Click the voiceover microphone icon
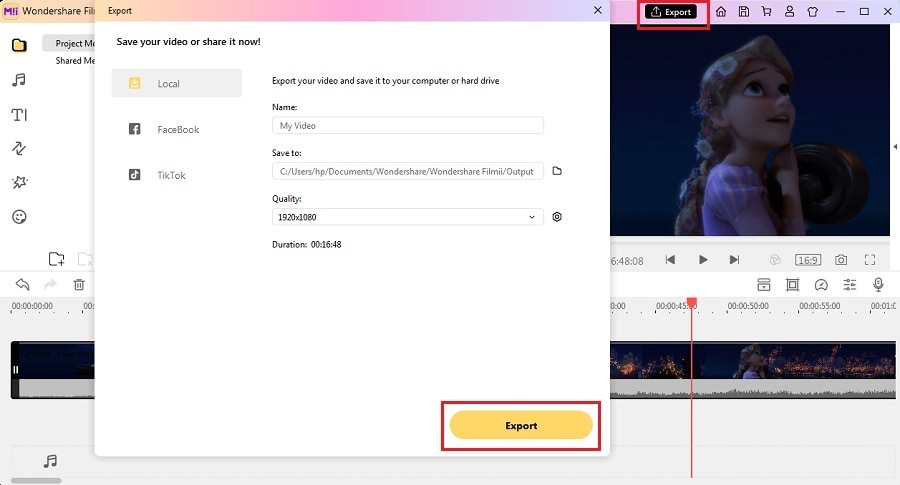The image size is (900, 485). (x=878, y=285)
